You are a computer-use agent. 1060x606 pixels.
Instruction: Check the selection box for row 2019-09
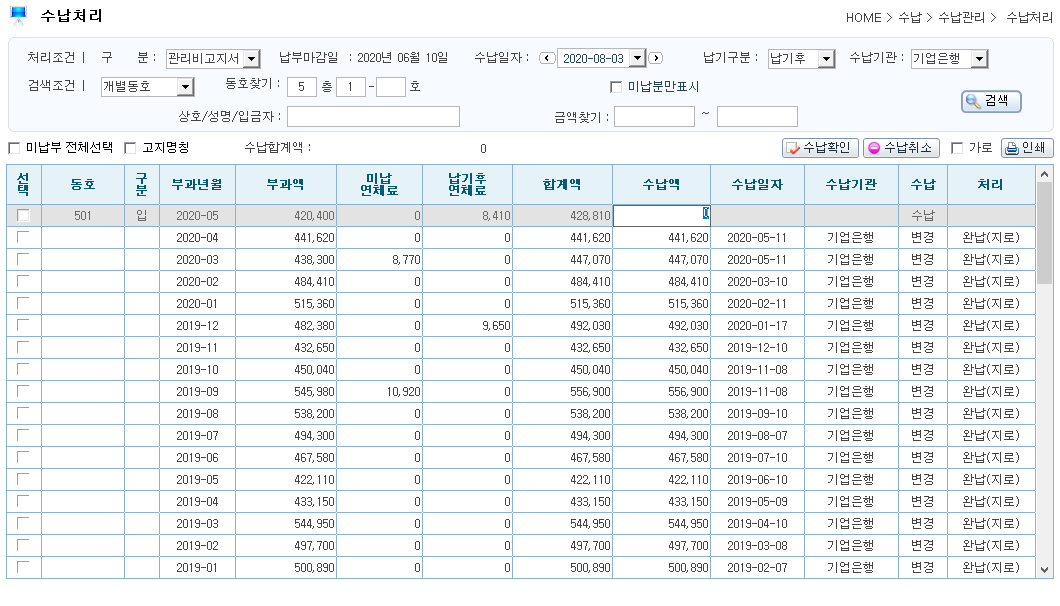tap(24, 391)
